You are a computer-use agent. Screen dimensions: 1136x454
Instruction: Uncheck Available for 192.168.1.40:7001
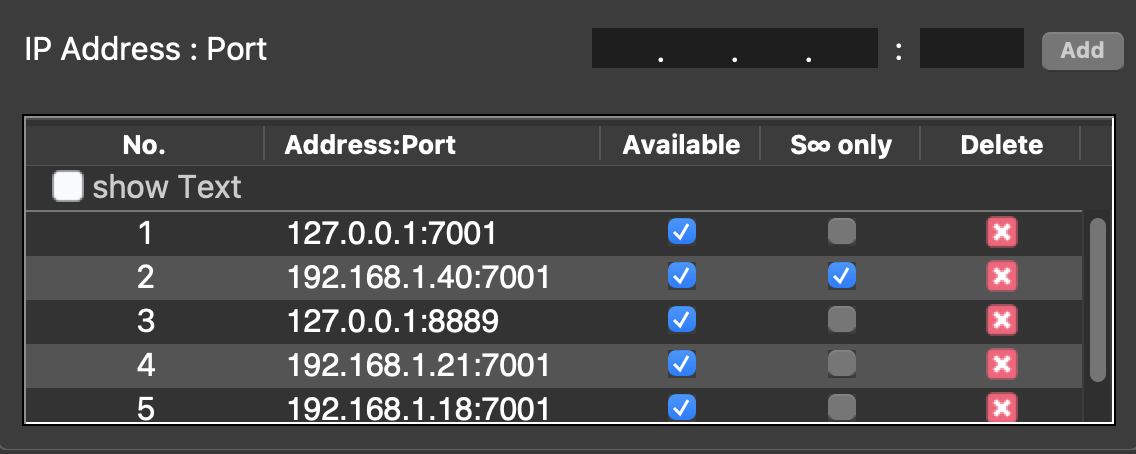681,275
